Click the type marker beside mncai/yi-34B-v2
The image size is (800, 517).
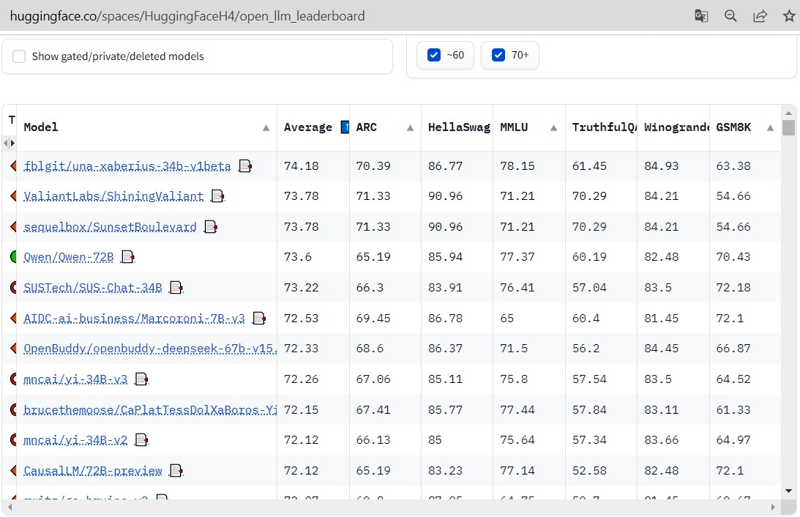13,440
